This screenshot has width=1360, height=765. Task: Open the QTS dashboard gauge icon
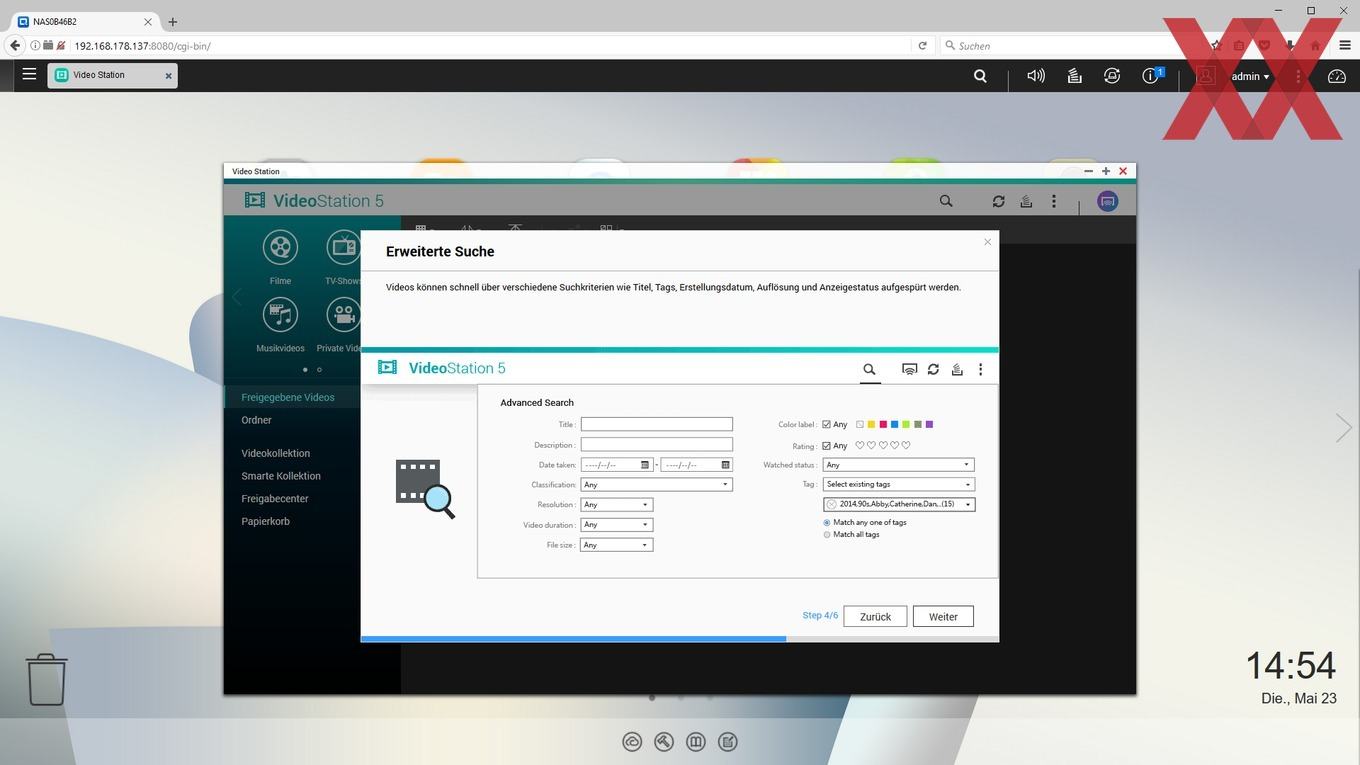[1337, 75]
